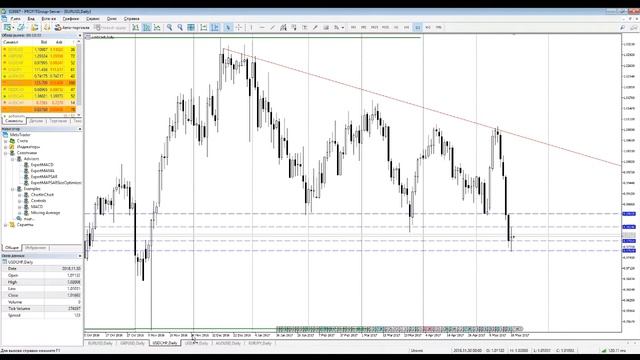Image resolution: width=640 pixels, height=360 pixels.
Task: Toggle chart shift from right edge
Action: click(215, 27)
